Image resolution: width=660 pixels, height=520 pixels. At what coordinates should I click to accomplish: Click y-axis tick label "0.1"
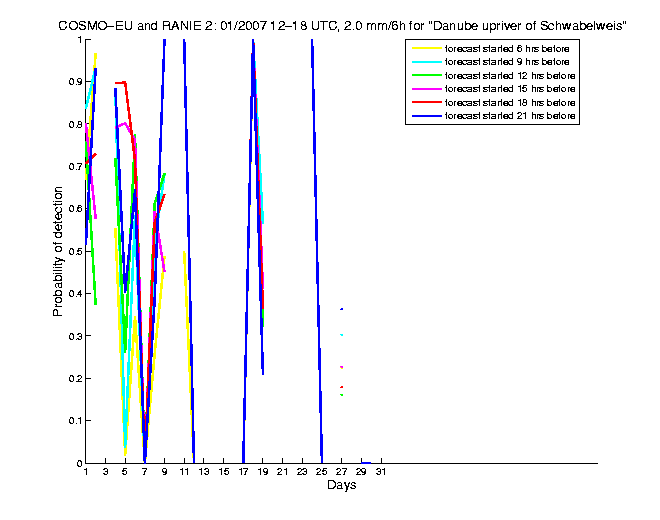tap(75, 421)
